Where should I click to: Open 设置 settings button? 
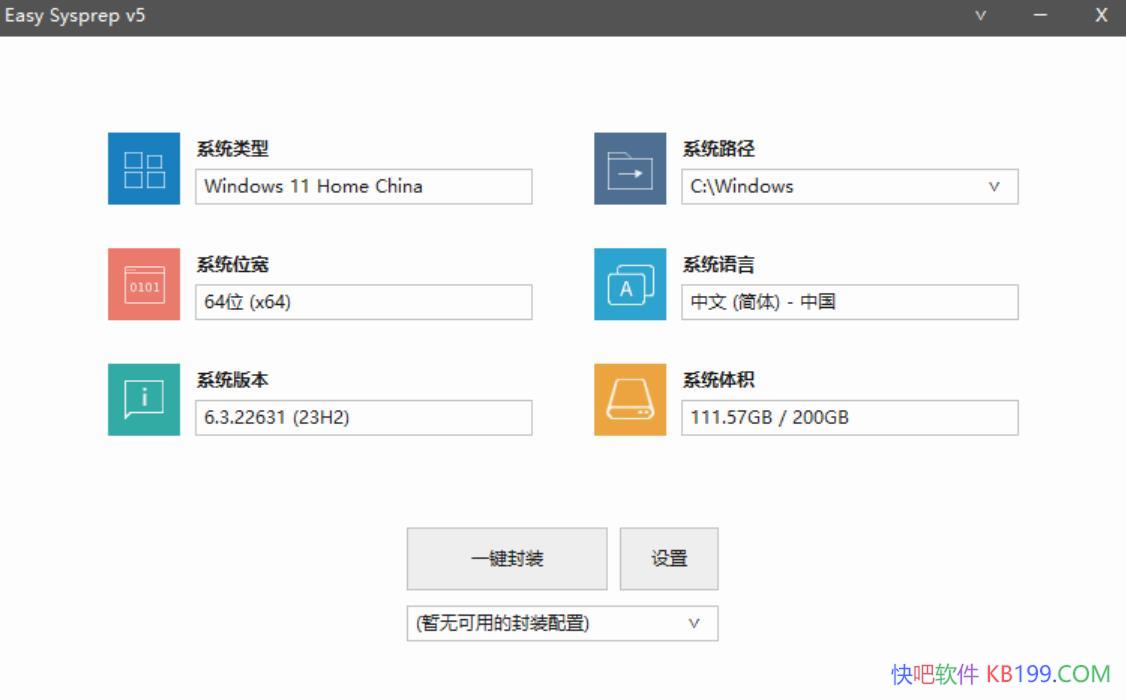669,559
